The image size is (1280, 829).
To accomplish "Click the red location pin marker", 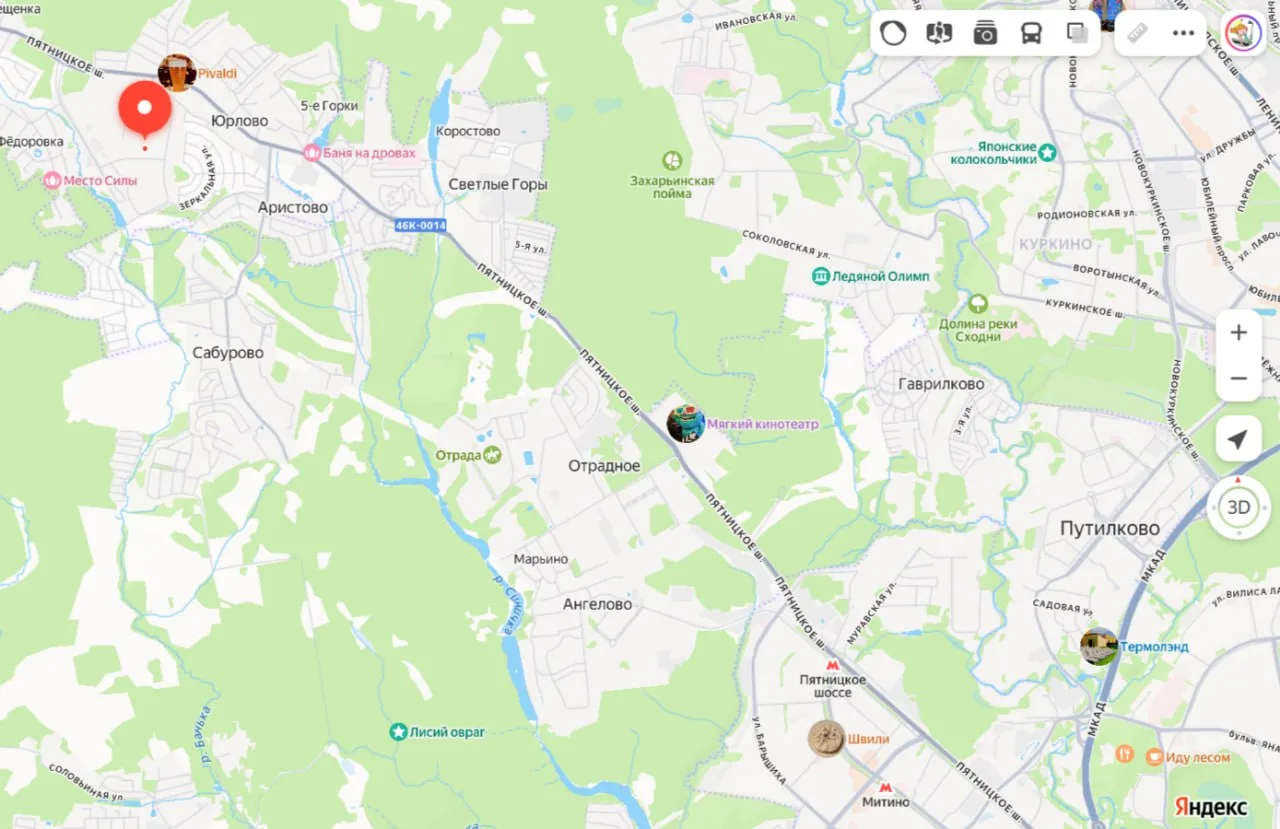I will (x=144, y=110).
